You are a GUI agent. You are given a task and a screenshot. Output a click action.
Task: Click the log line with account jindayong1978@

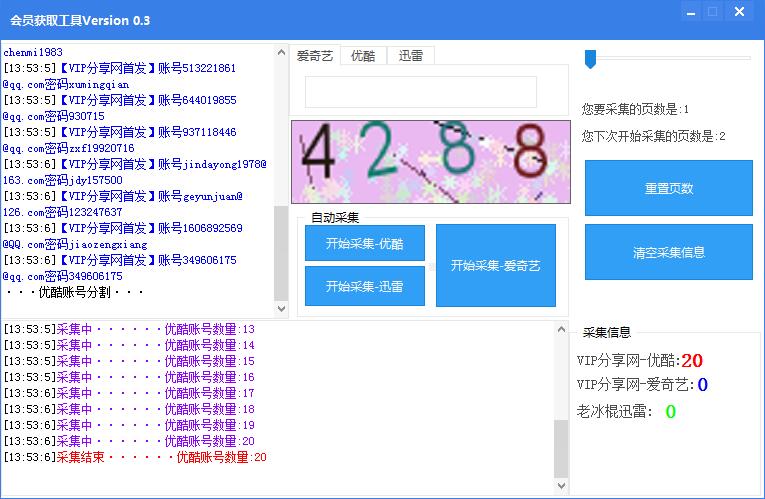point(135,164)
